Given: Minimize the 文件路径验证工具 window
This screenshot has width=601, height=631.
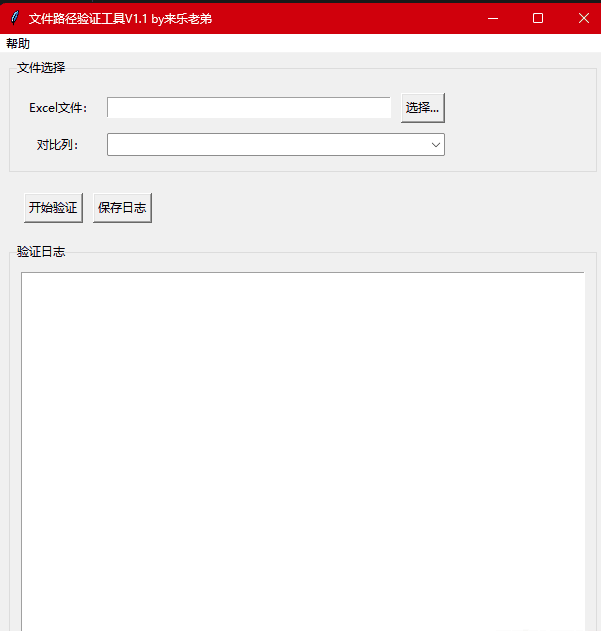Looking at the screenshot, I should (x=493, y=18).
